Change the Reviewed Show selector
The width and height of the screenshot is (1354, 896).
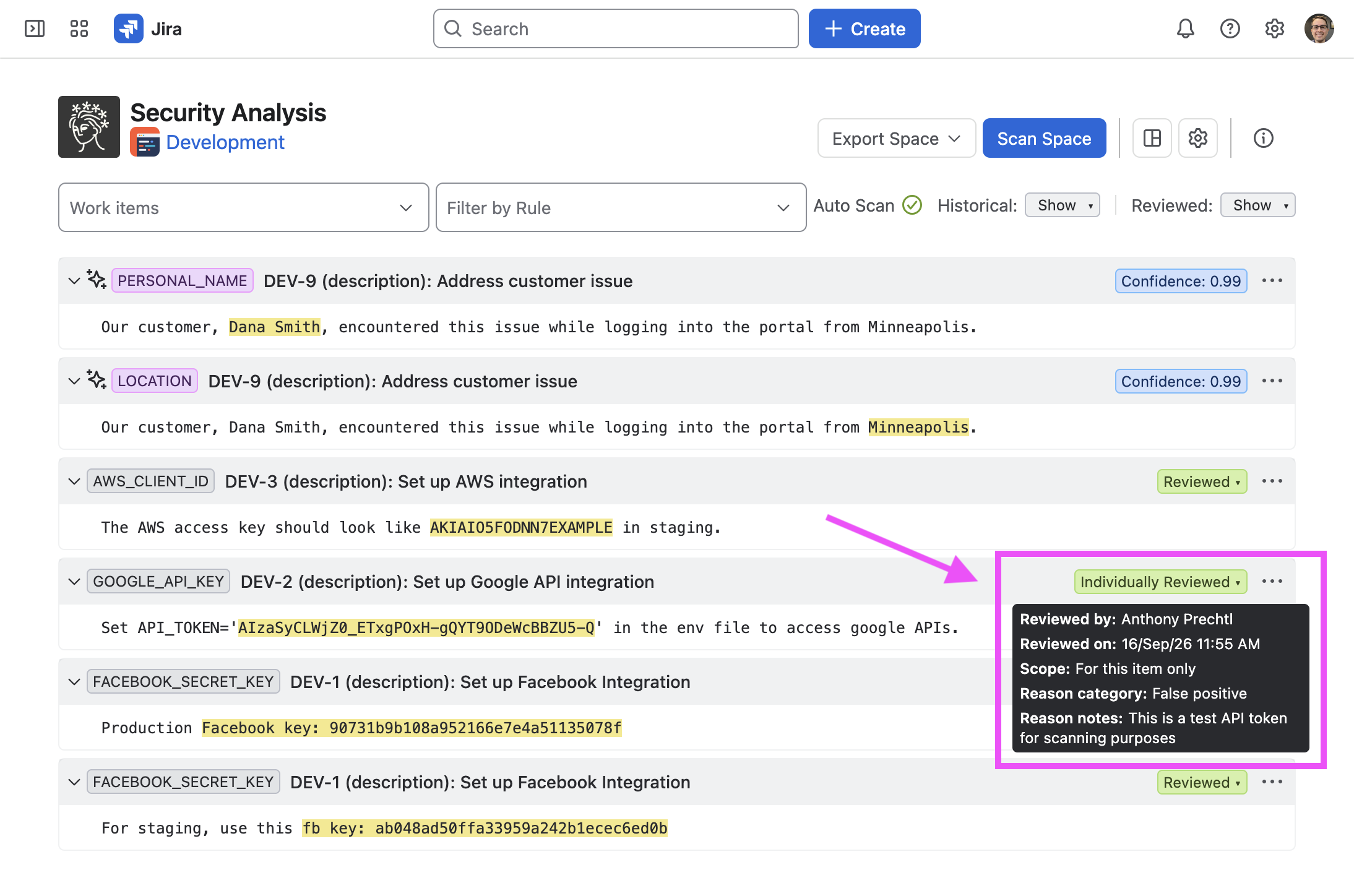coord(1258,205)
